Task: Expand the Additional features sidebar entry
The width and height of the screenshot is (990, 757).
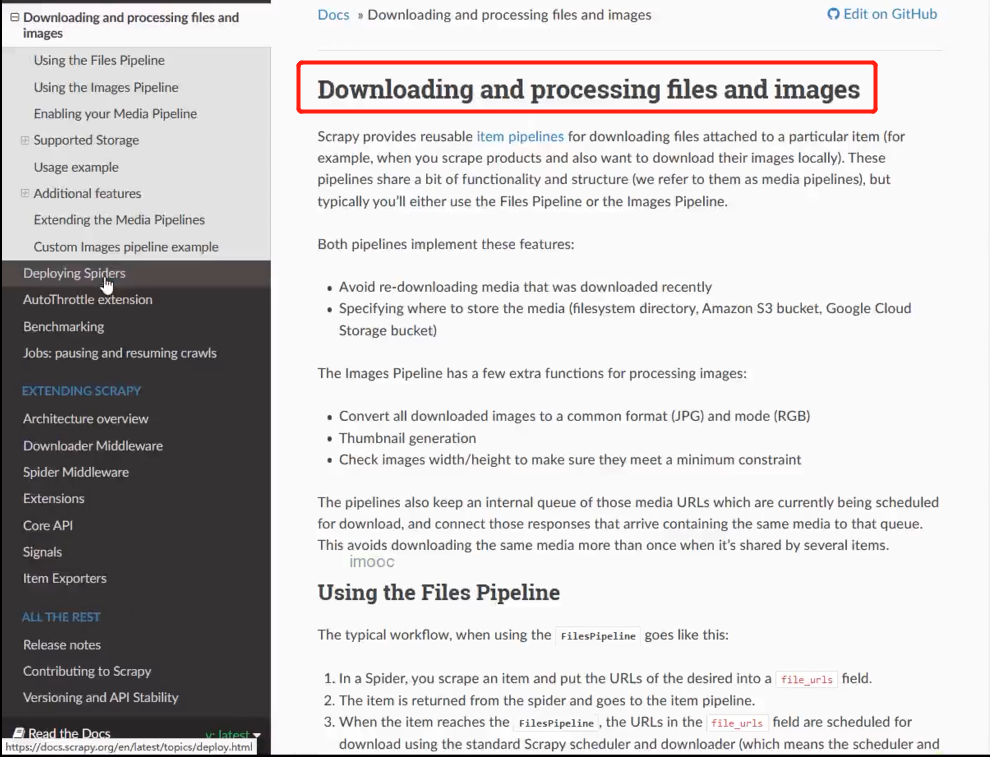Action: [x=25, y=193]
